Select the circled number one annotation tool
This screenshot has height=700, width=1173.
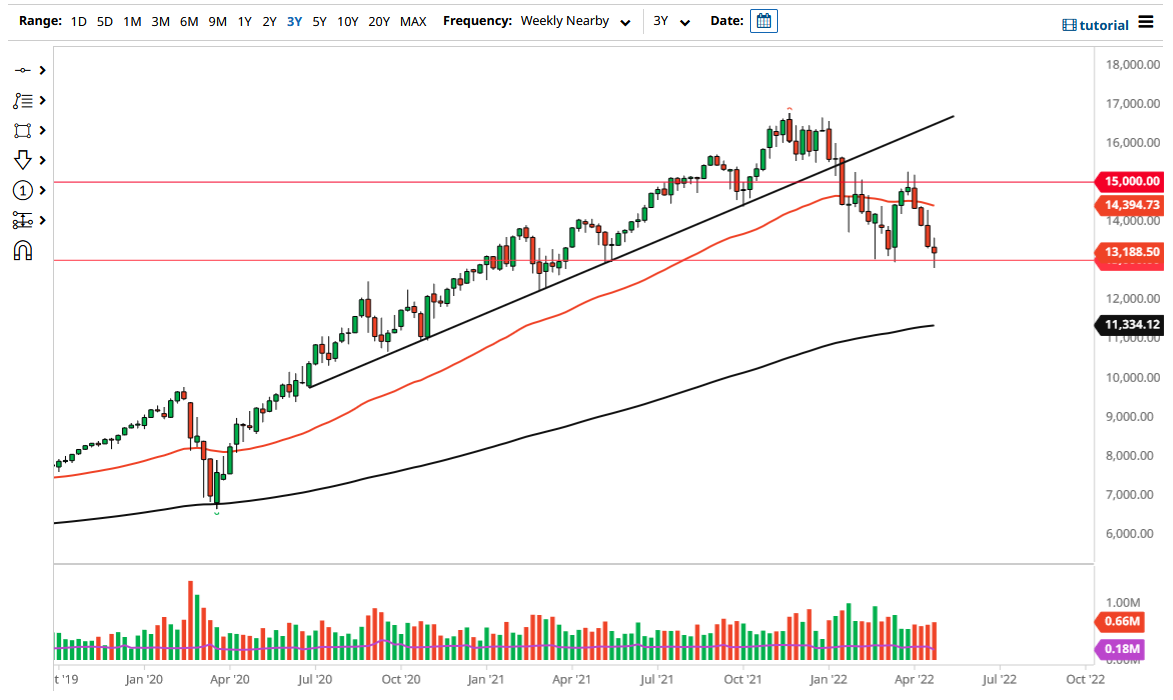(23, 191)
